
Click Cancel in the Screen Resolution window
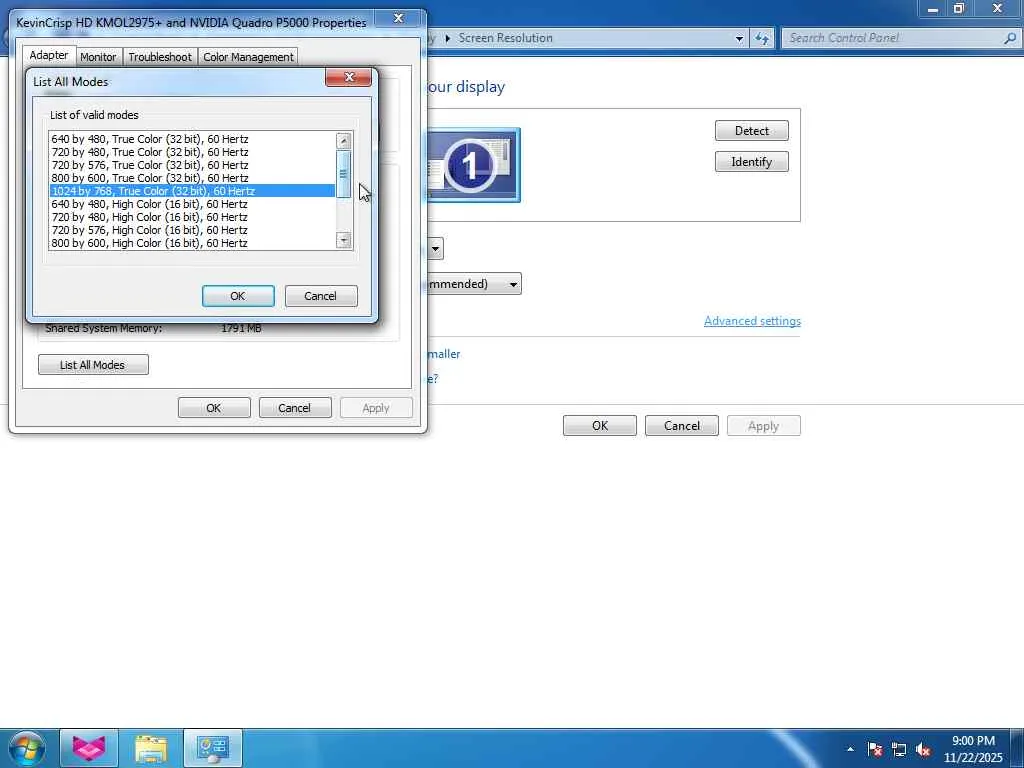coord(682,426)
